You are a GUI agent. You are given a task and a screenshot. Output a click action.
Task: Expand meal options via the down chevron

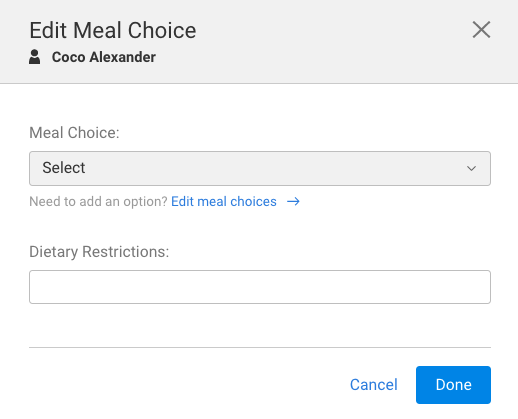[471, 168]
